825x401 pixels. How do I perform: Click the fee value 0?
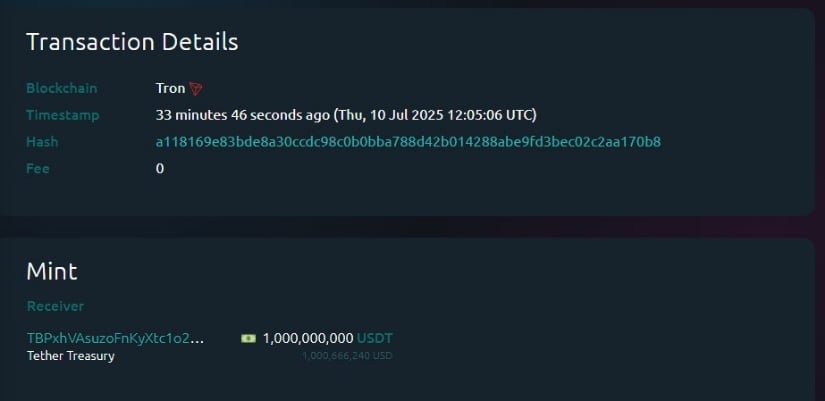coord(160,169)
